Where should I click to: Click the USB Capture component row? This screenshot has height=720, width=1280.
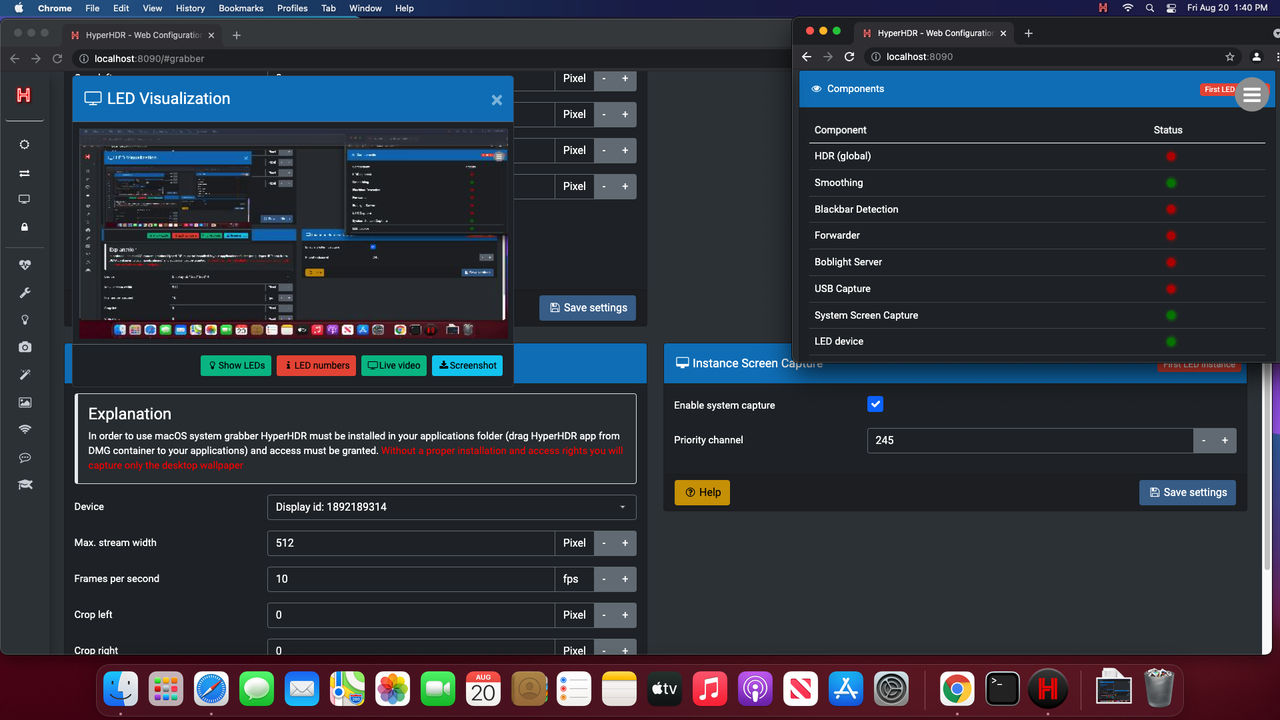click(1039, 288)
